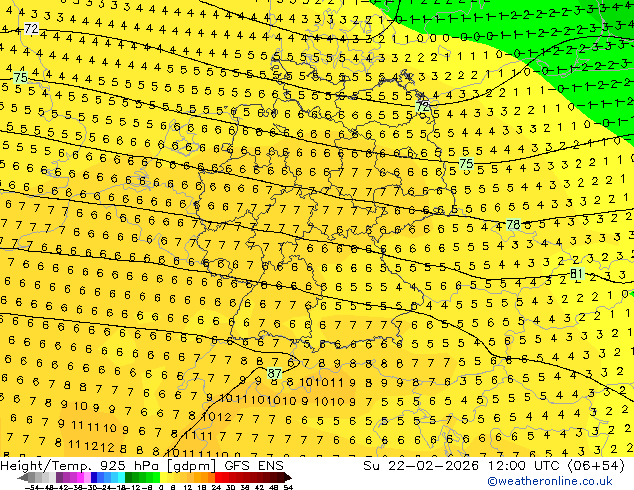Viewport: 634px width, 490px height.
Task: Click the cyan swatch in the legend
Action: coord(121,477)
